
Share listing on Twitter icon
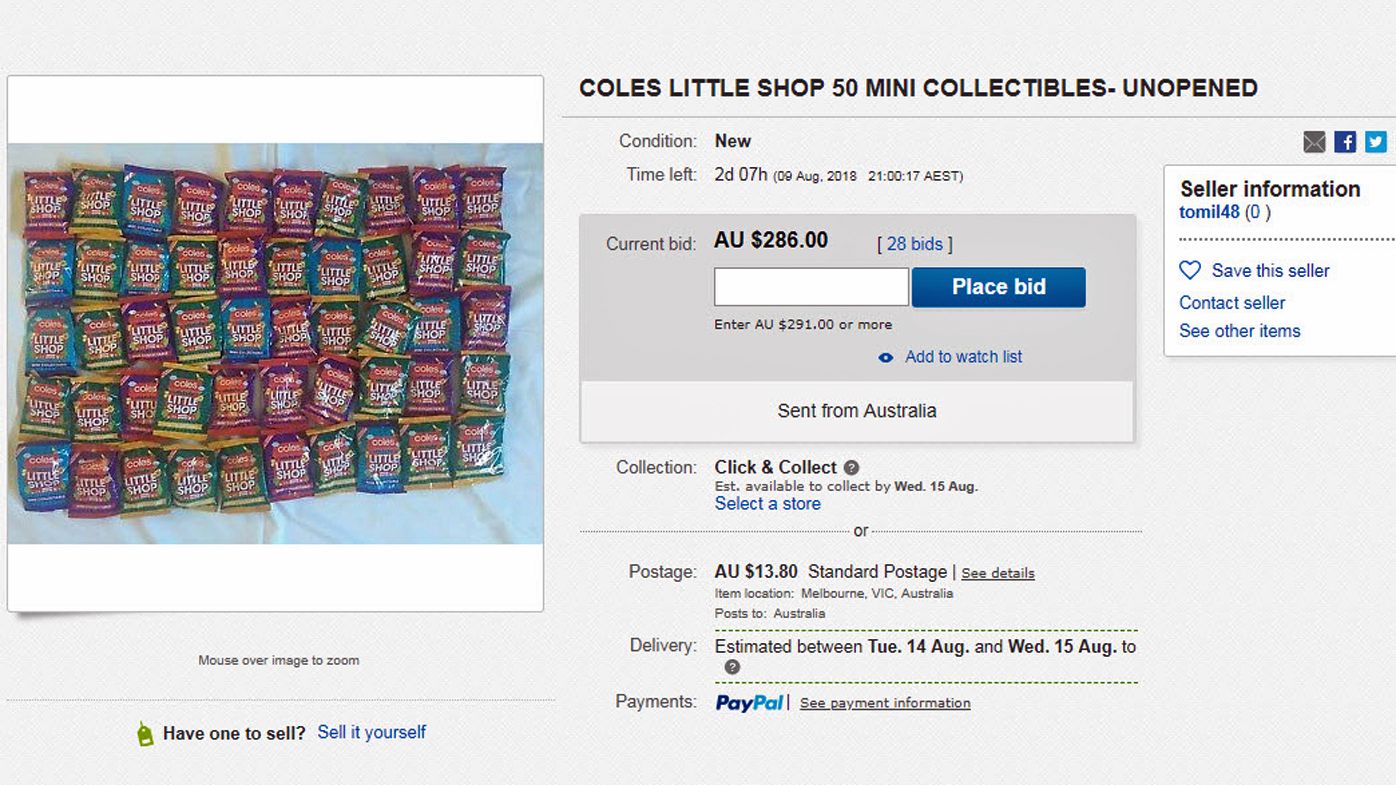(1376, 142)
